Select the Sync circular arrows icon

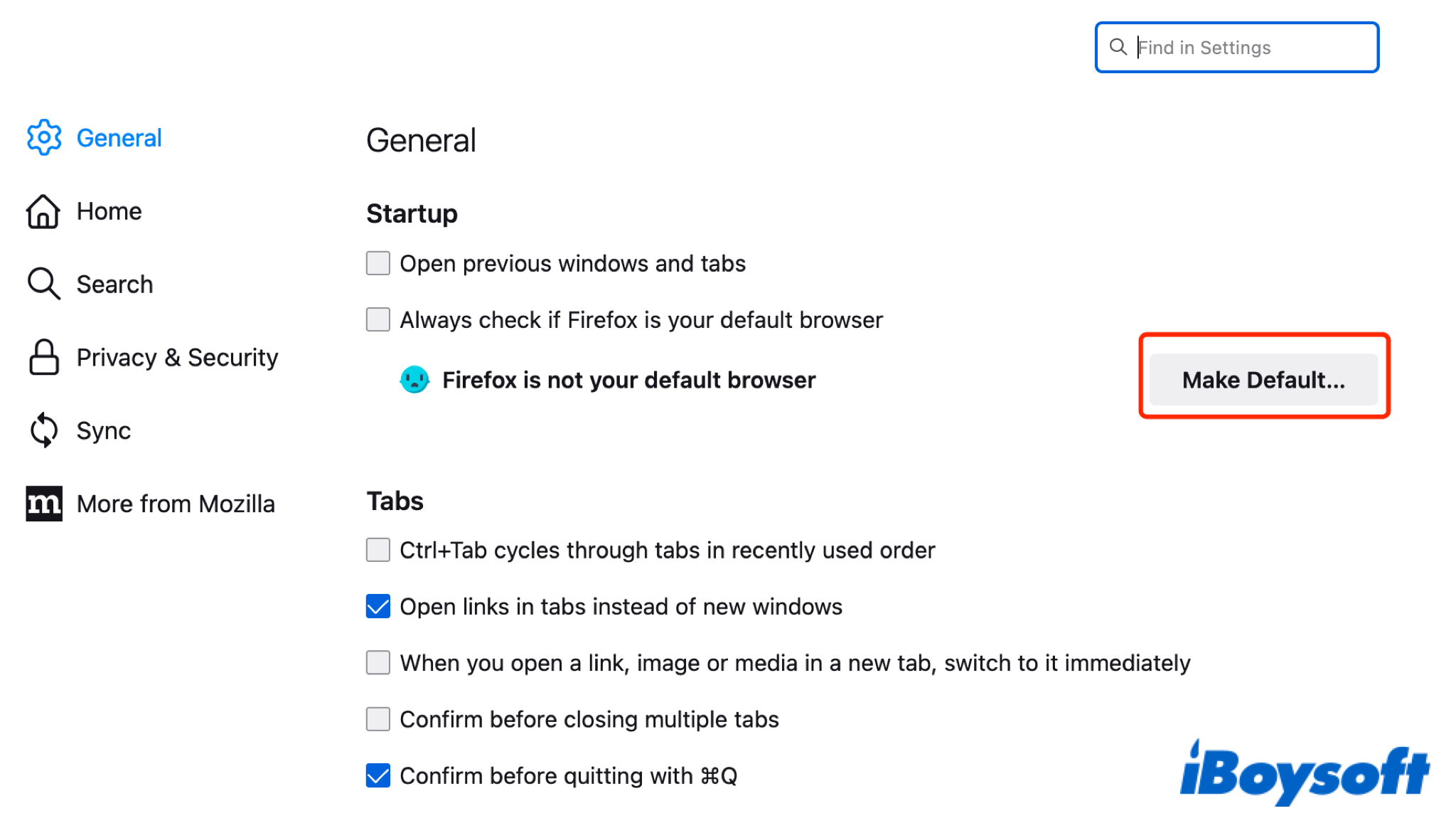(x=43, y=430)
